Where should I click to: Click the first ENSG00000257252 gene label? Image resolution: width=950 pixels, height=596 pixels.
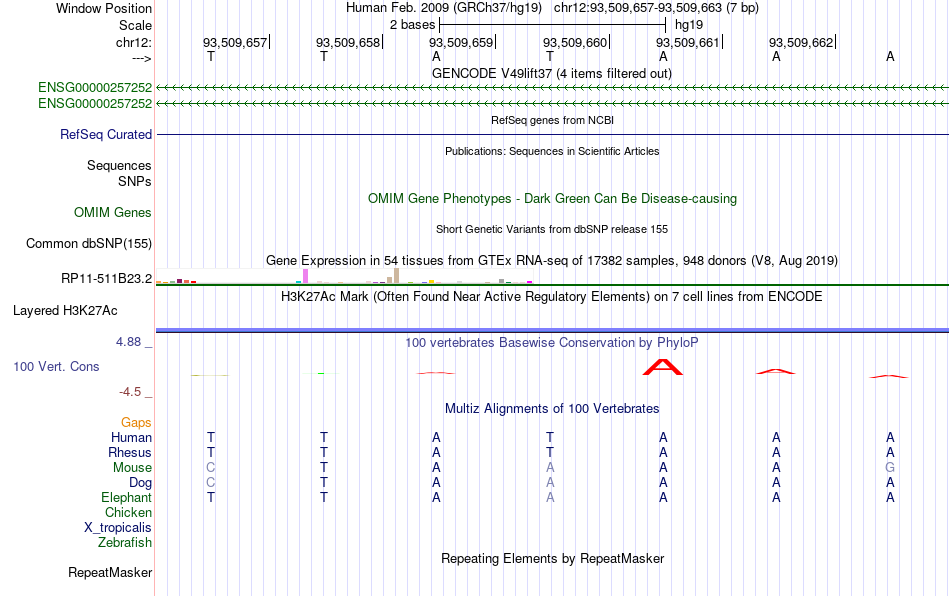(x=95, y=87)
